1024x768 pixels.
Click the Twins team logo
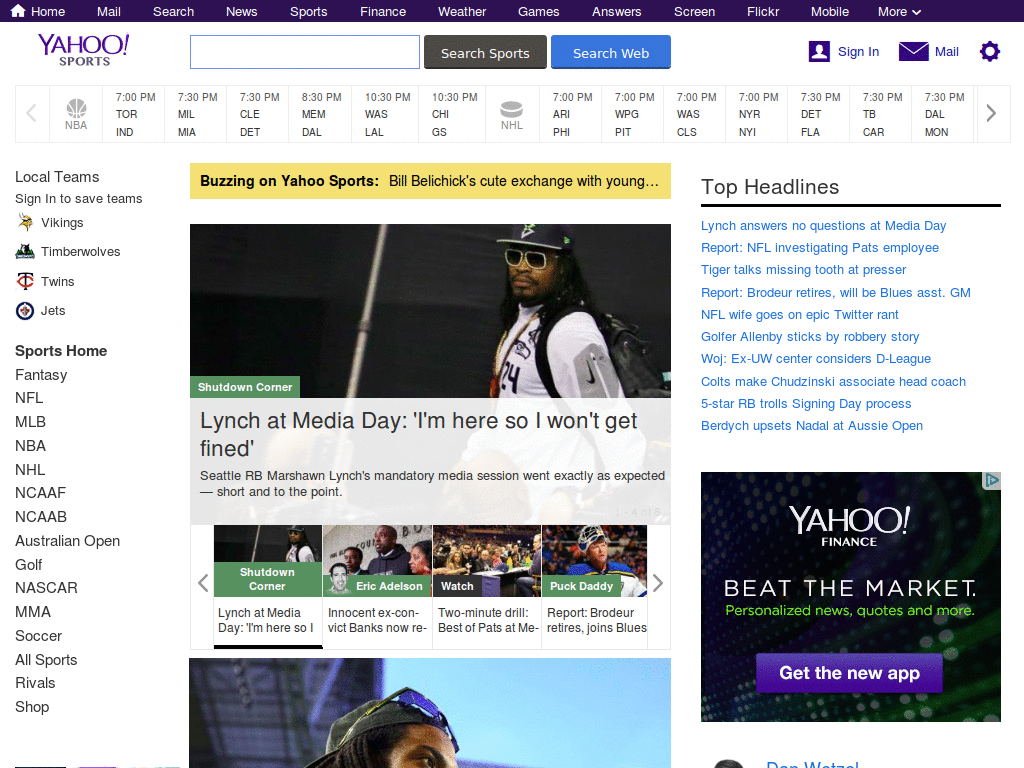point(25,281)
